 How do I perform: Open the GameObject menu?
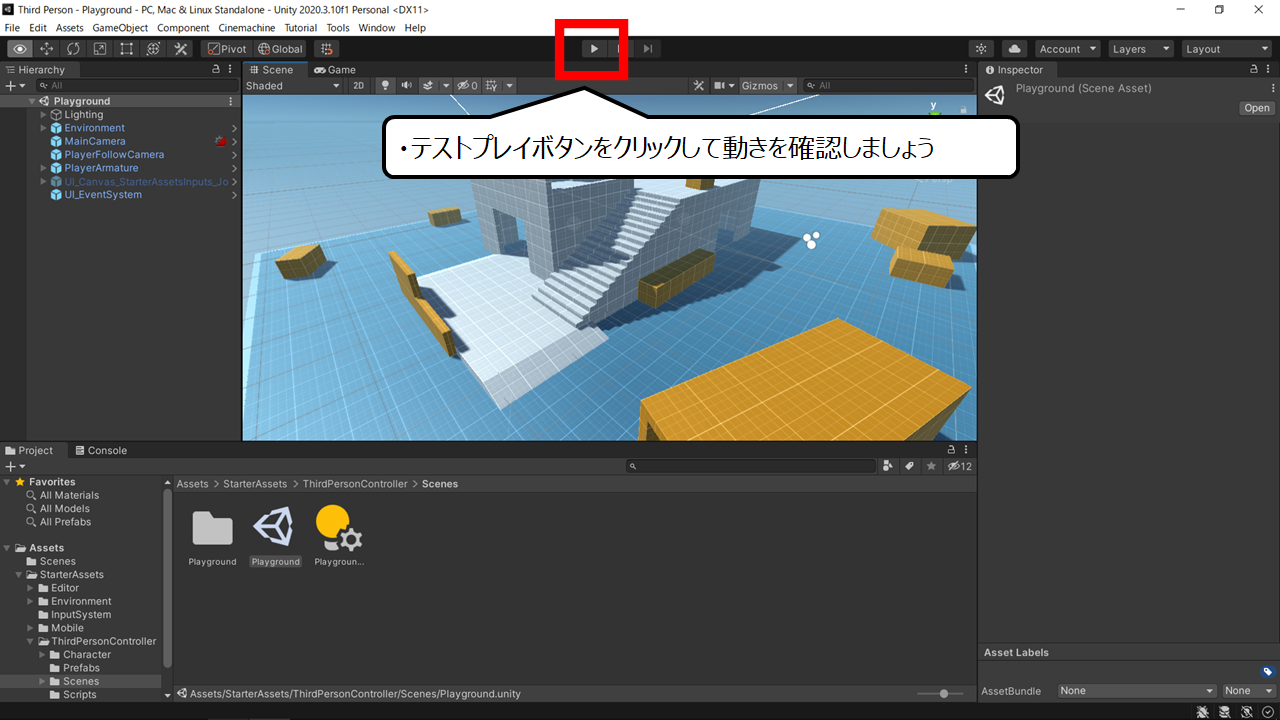[120, 28]
